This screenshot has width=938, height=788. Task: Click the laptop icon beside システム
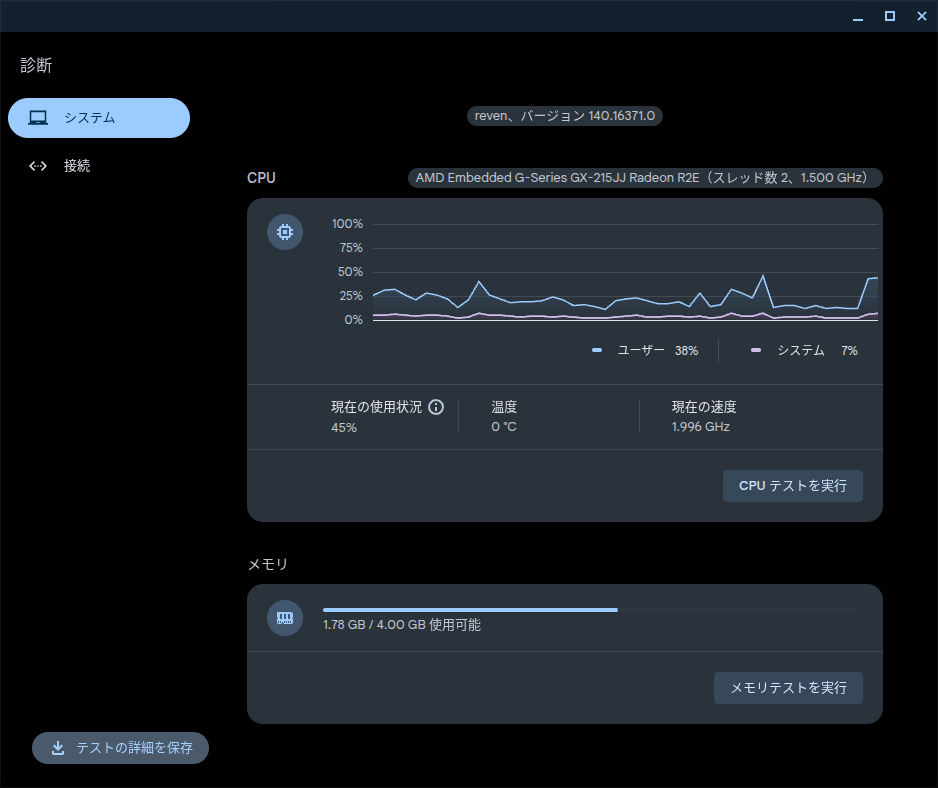coord(38,118)
